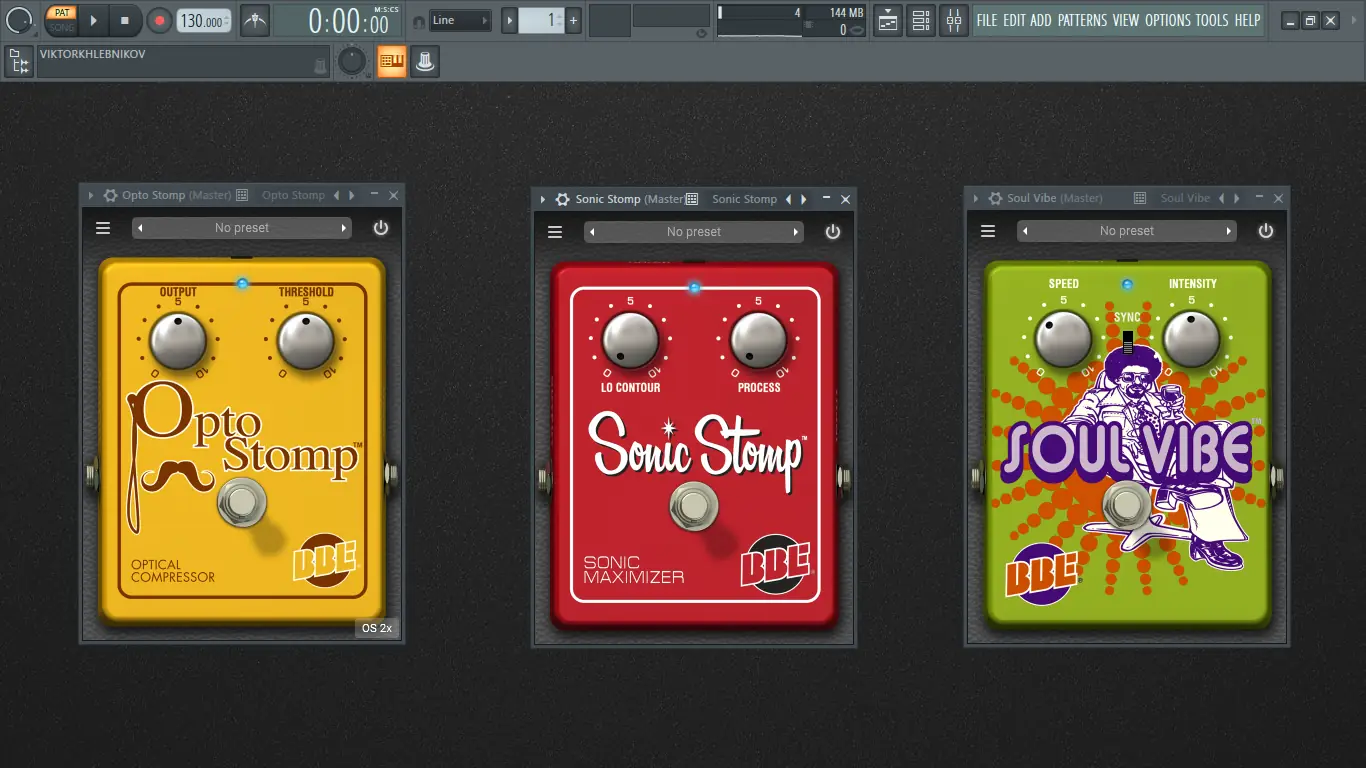This screenshot has width=1366, height=768.
Task: Expand the Soul Vibe window menu arrow
Action: [x=976, y=199]
